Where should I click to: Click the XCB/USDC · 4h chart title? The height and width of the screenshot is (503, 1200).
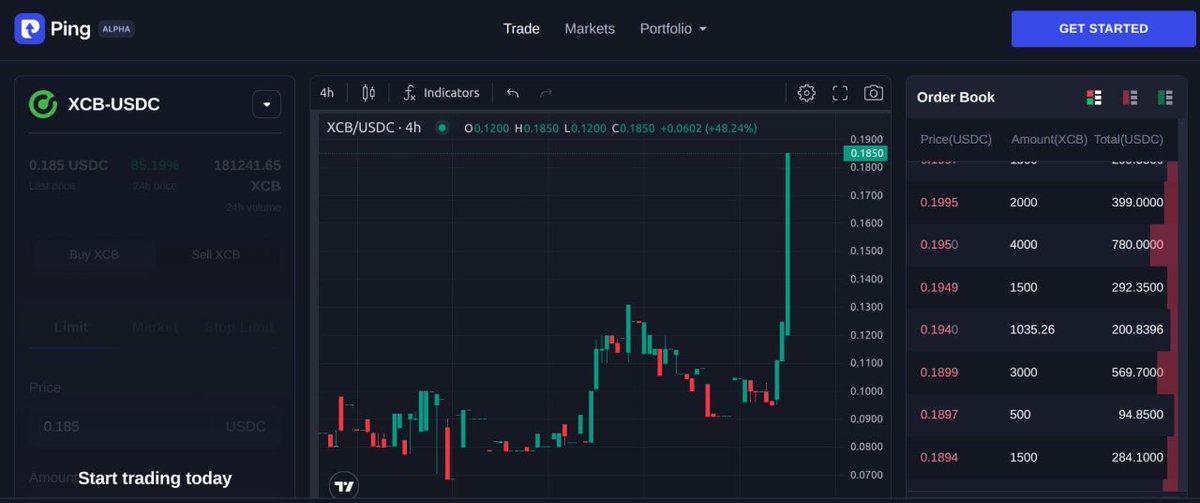click(x=374, y=128)
